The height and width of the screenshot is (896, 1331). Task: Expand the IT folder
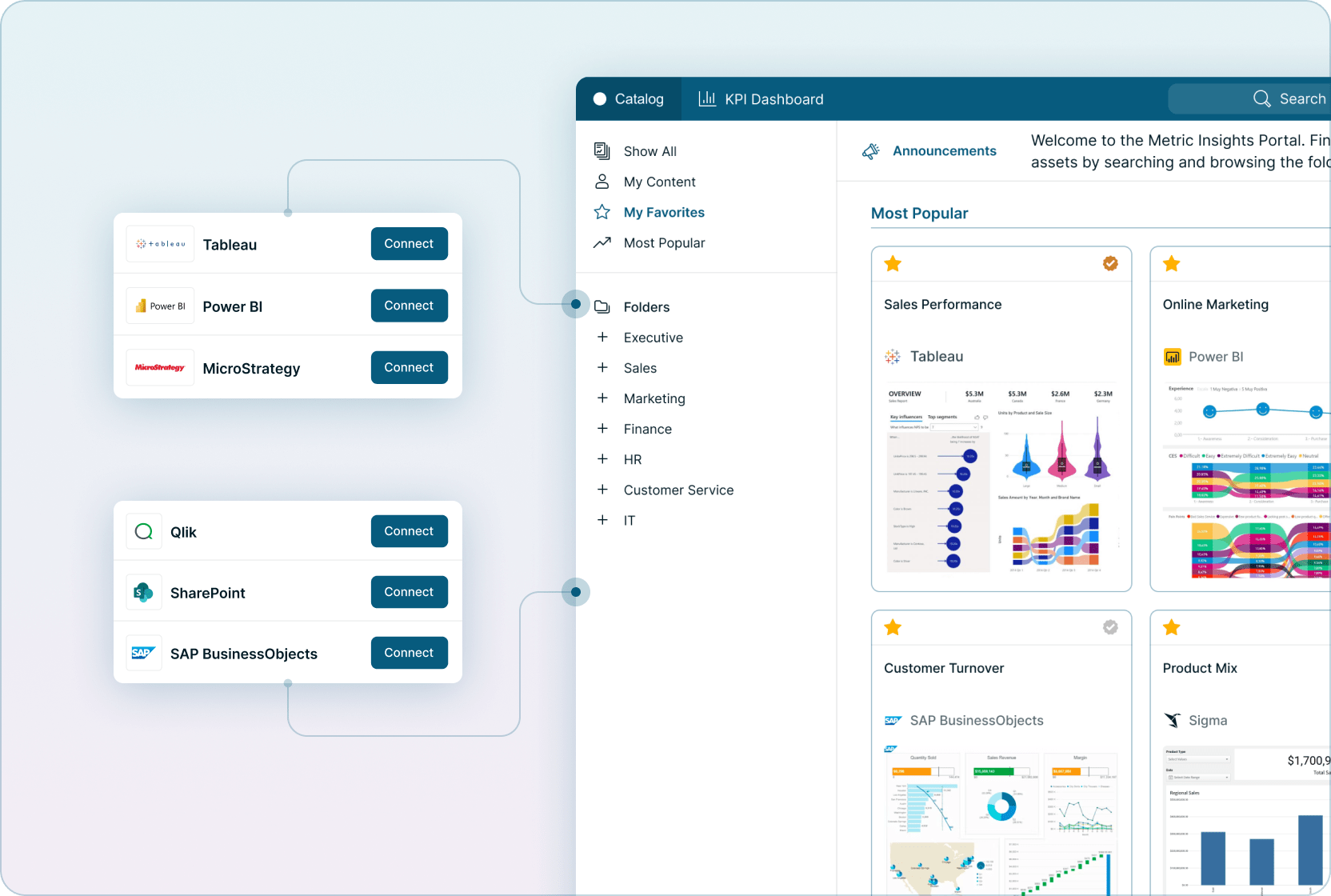tap(602, 519)
